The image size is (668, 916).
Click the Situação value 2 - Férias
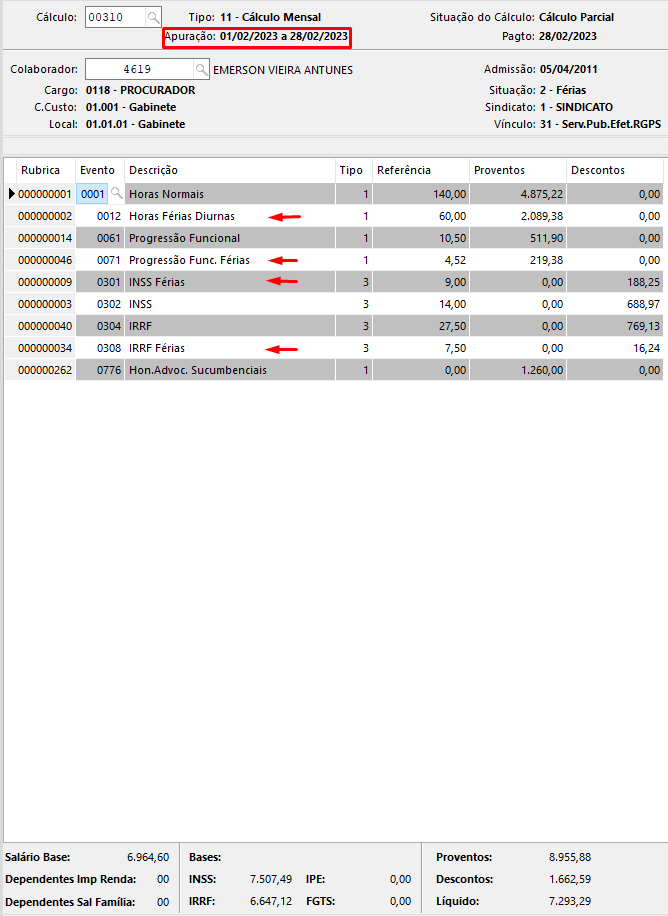pos(563,91)
